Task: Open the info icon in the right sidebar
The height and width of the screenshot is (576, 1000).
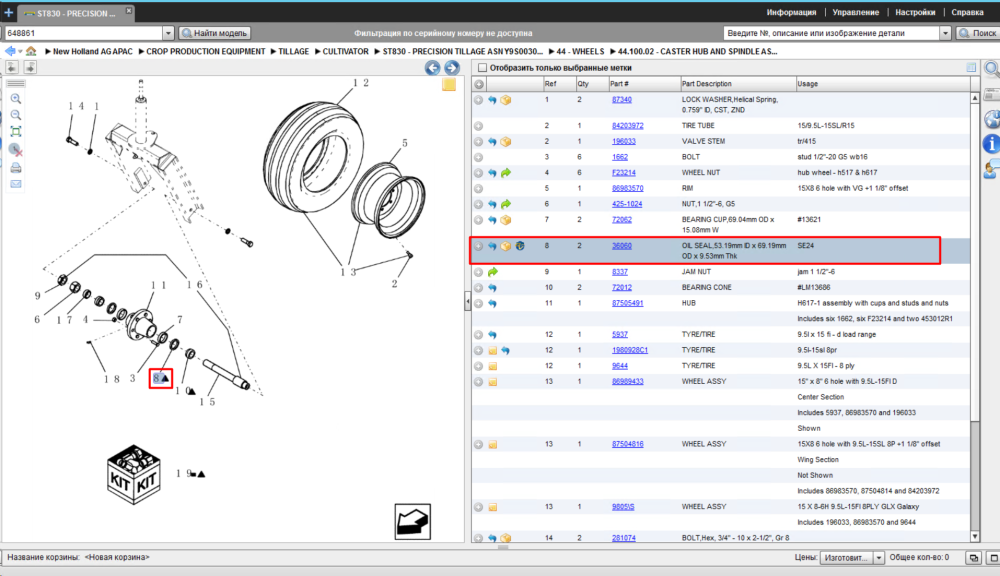Action: click(992, 144)
